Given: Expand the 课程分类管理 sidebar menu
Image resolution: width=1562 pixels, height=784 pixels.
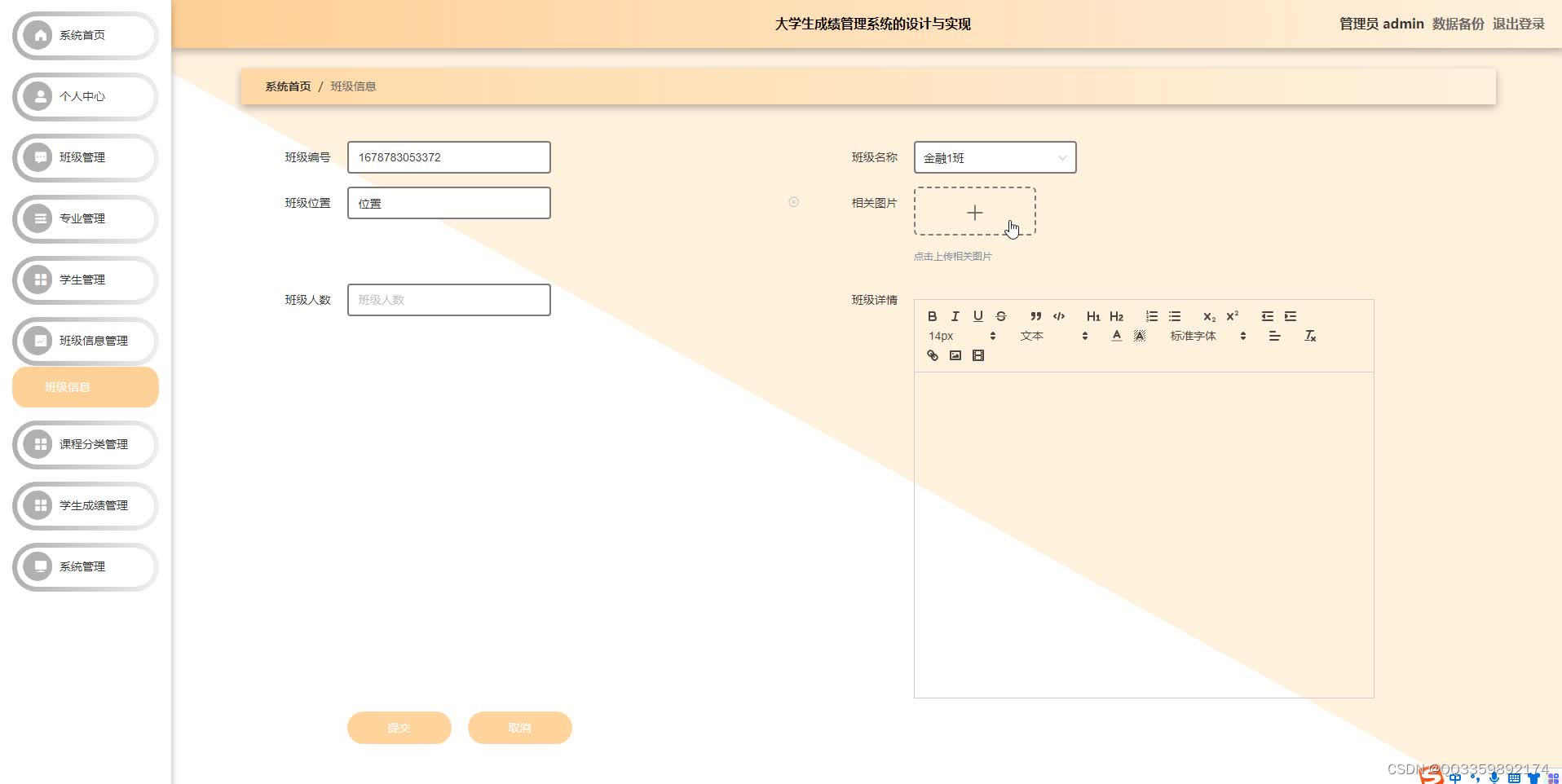Looking at the screenshot, I should [x=86, y=444].
